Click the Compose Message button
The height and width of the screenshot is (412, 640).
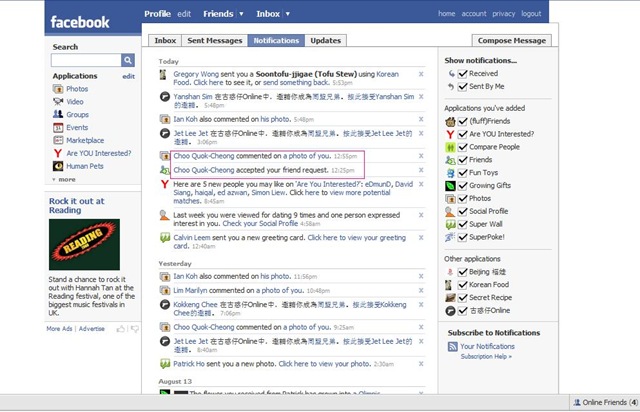pyautogui.click(x=512, y=40)
